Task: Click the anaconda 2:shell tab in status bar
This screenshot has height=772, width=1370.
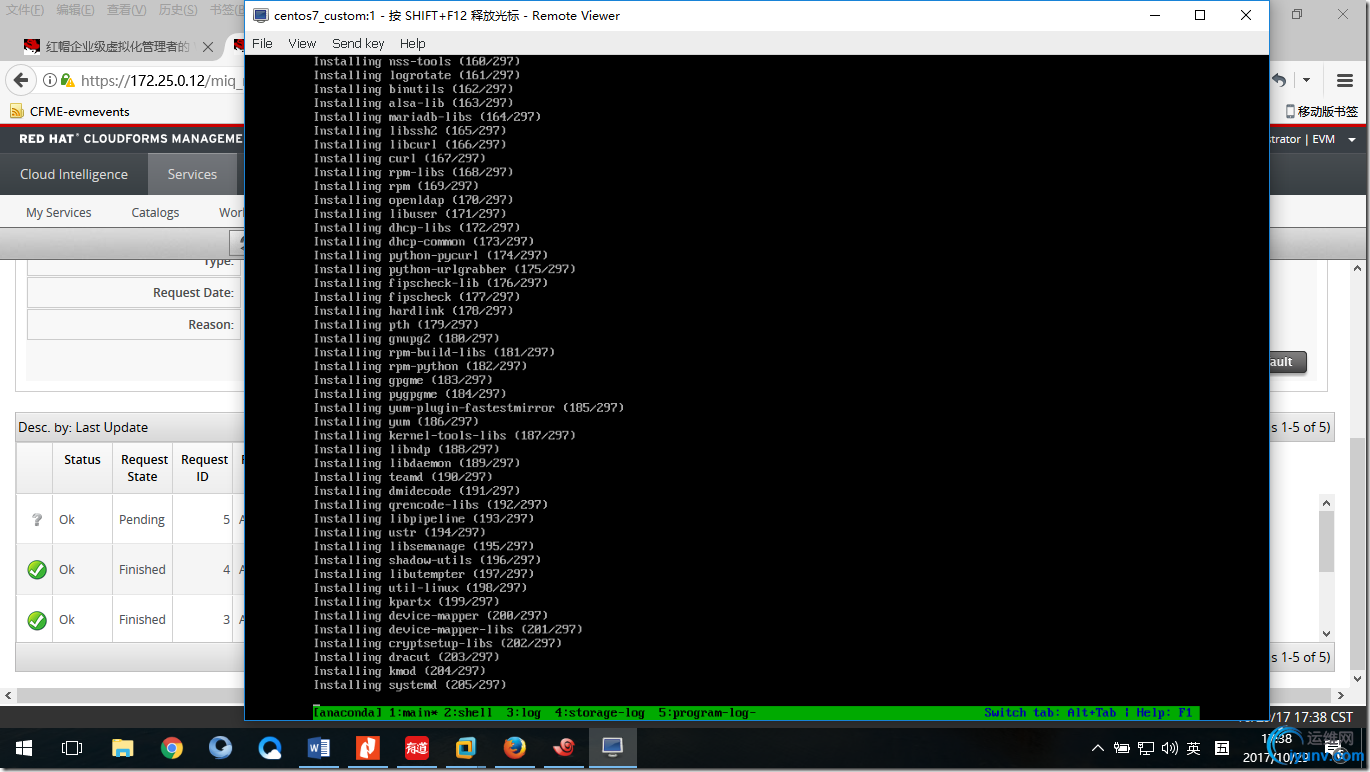Action: [x=468, y=712]
